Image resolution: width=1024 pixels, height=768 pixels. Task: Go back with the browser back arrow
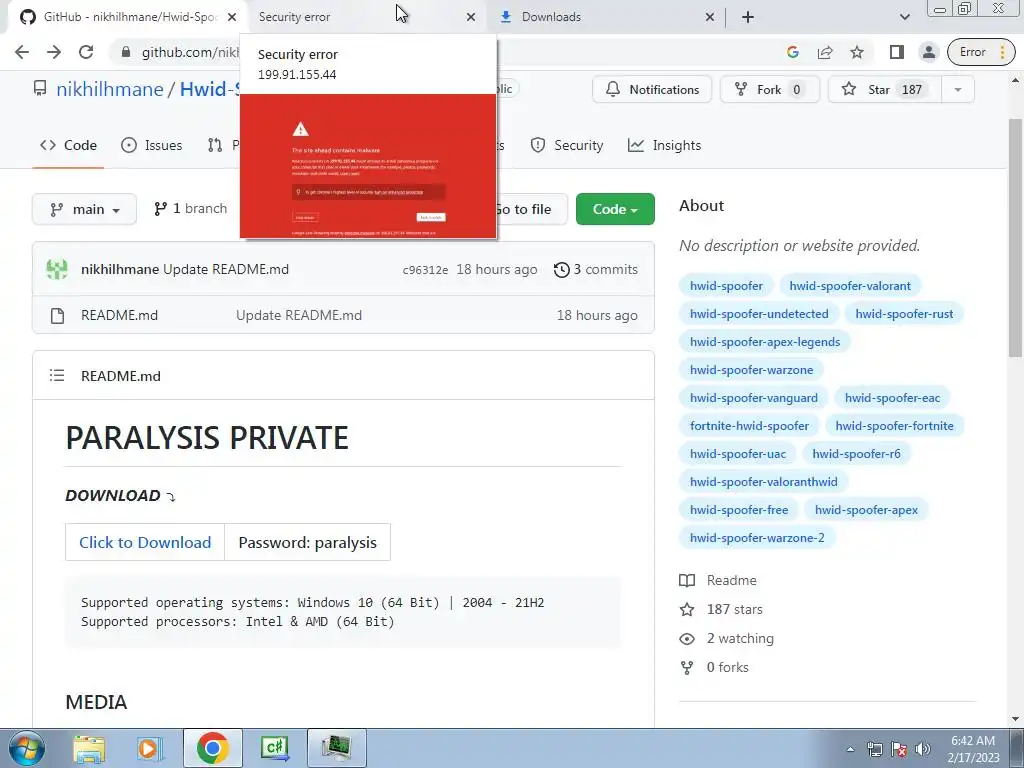click(x=22, y=52)
